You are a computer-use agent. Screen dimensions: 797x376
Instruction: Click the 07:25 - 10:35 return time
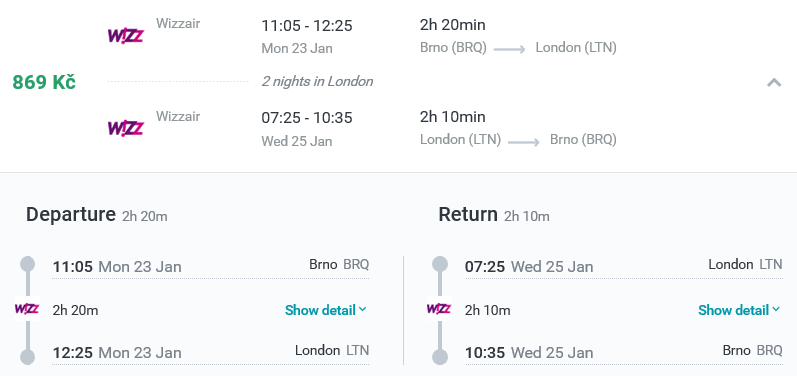tap(306, 118)
